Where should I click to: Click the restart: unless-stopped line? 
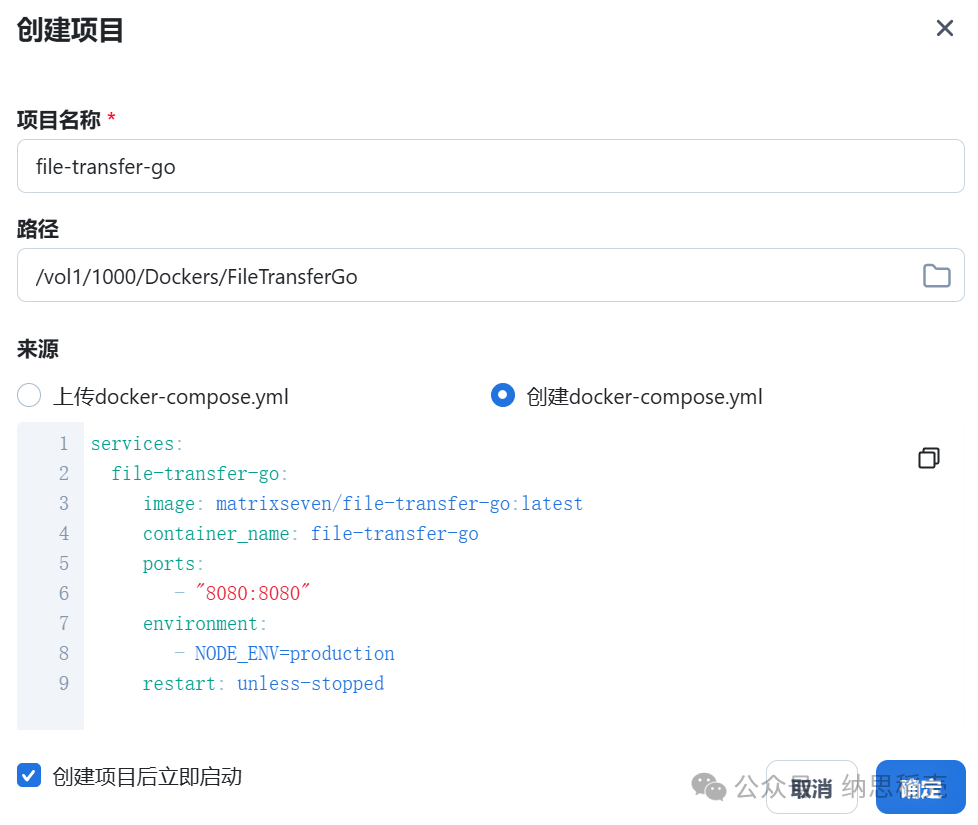(x=263, y=683)
